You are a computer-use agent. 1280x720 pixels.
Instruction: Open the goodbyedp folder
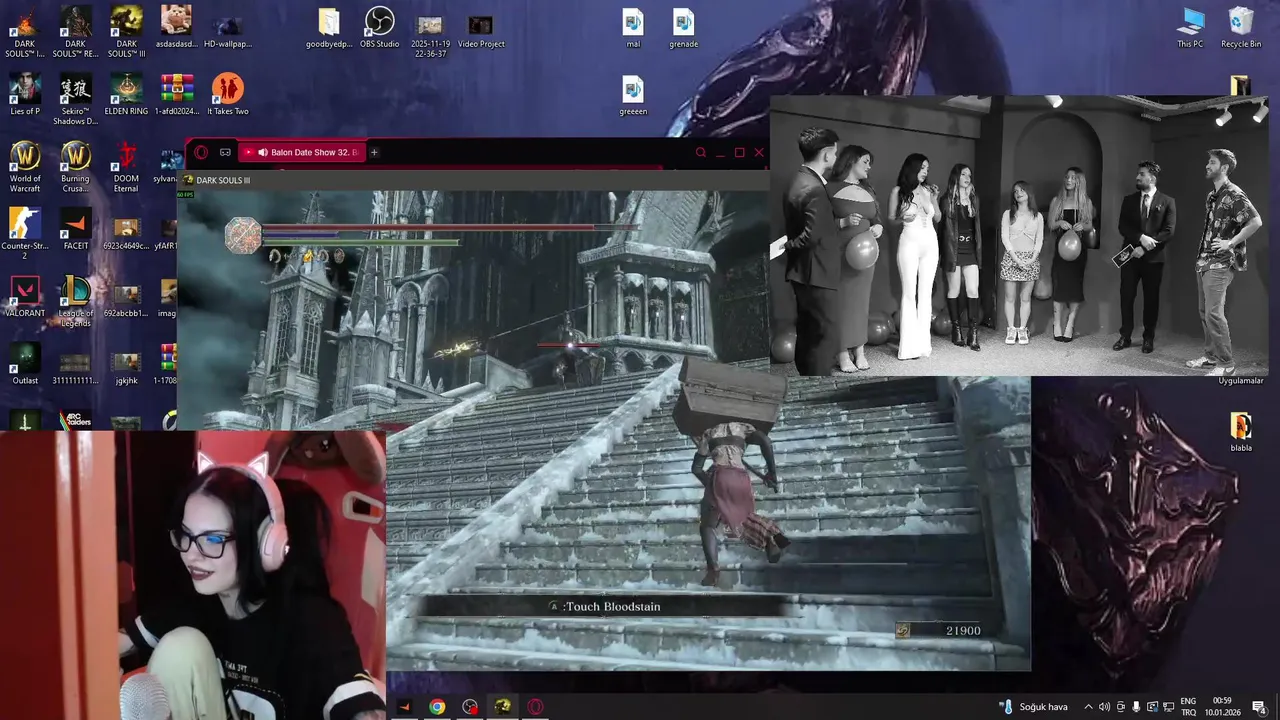pyautogui.click(x=329, y=27)
